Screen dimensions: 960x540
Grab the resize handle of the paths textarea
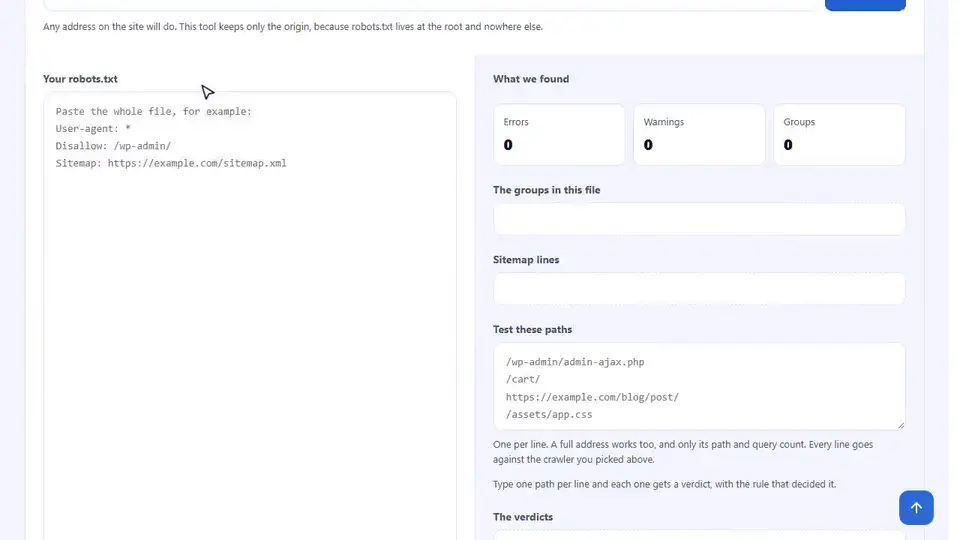tap(901, 426)
